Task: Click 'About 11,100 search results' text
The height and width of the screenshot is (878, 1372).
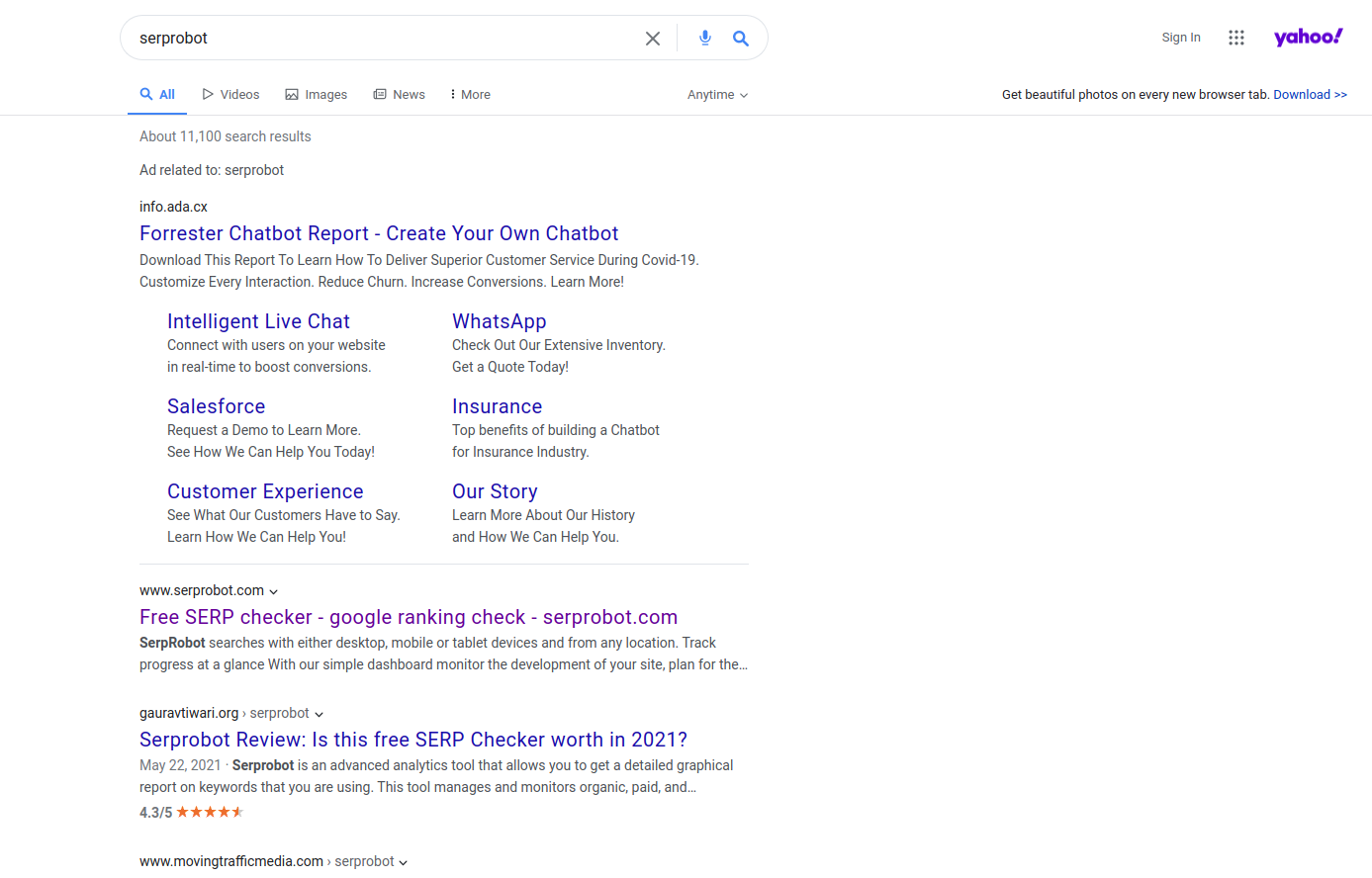Action: coord(226,136)
